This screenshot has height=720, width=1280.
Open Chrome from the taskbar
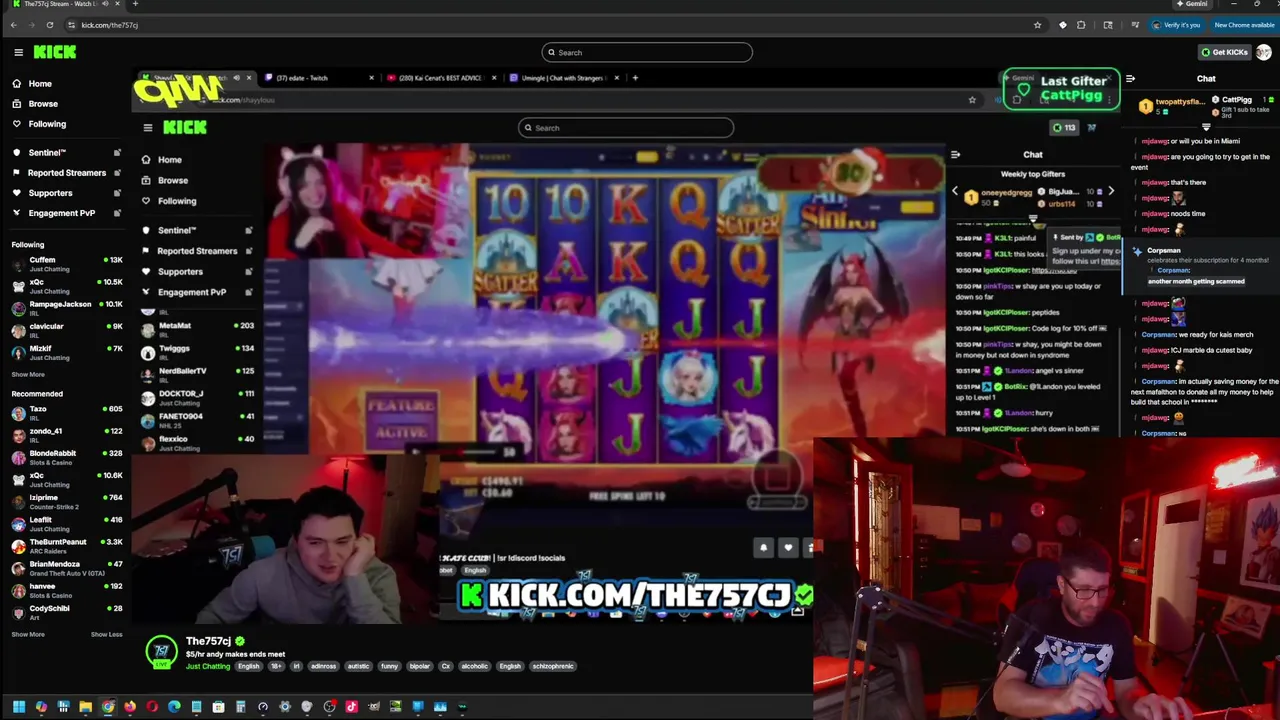click(108, 707)
